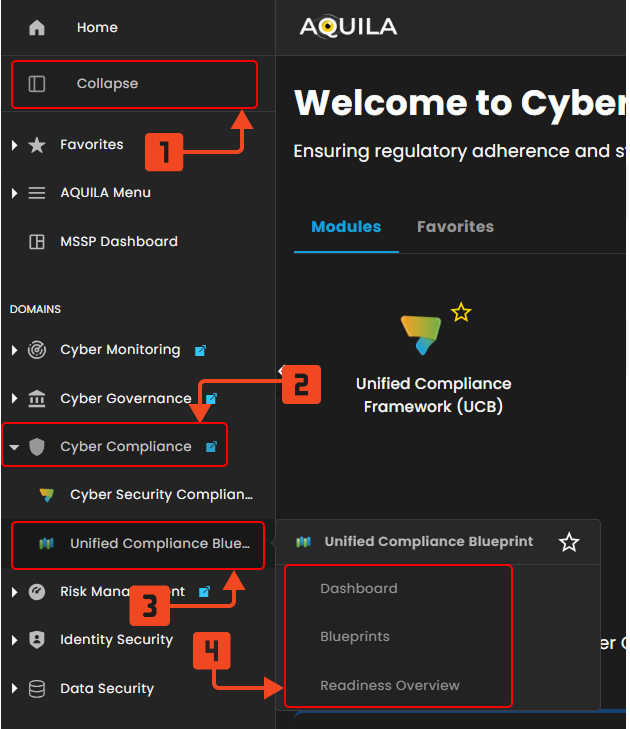
Task: Select Data Security in the sidebar
Action: point(106,689)
